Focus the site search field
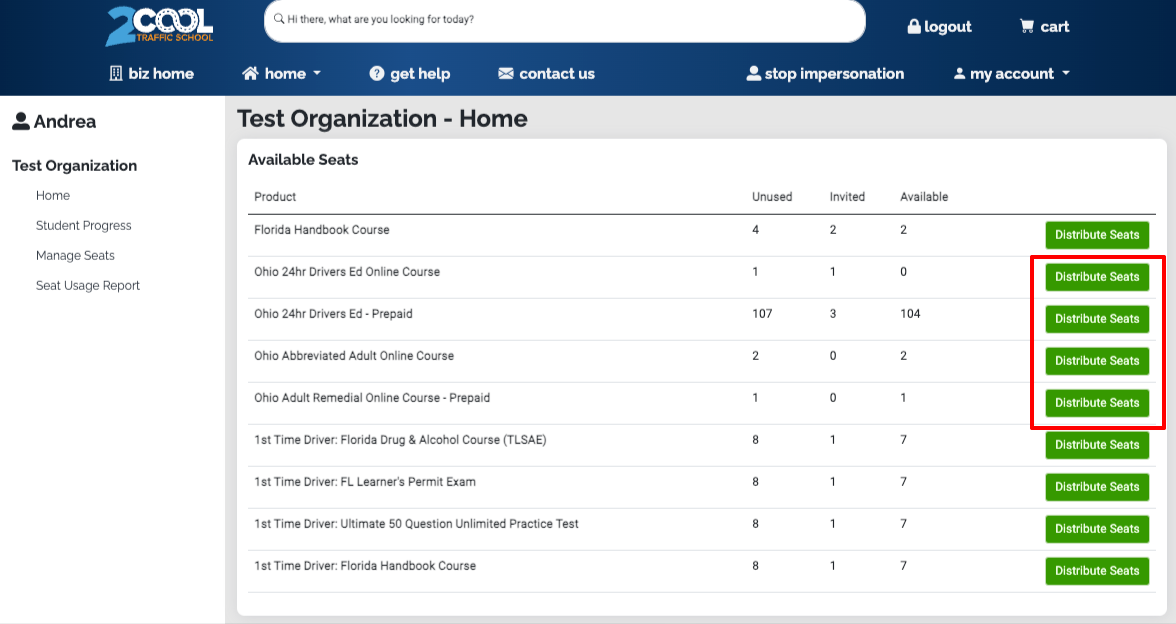The image size is (1176, 624). pyautogui.click(x=565, y=20)
